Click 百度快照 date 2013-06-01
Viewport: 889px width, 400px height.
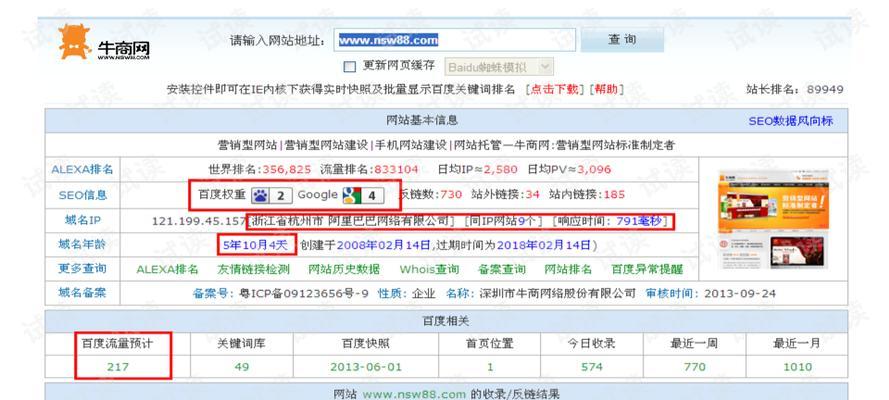click(366, 367)
